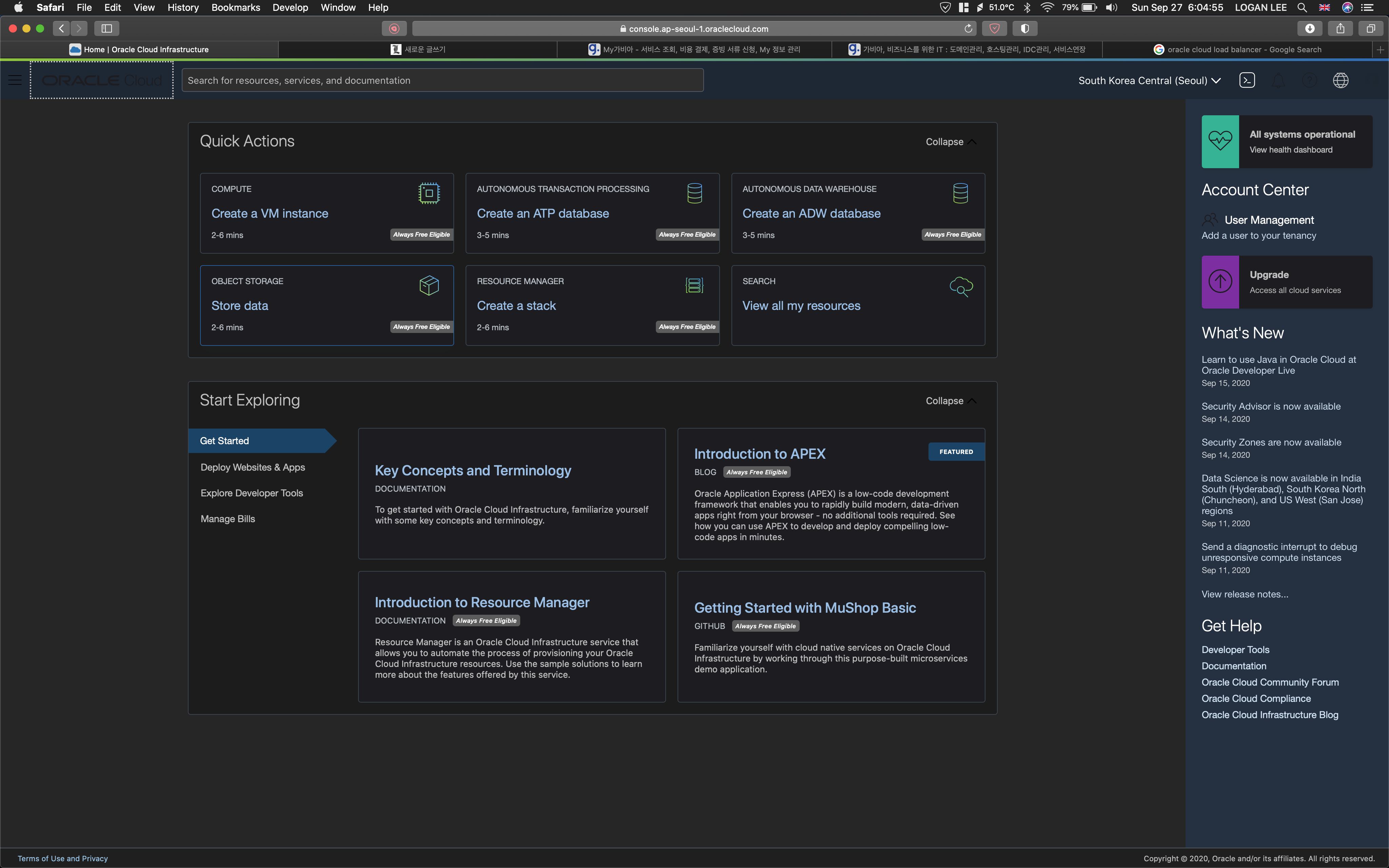Select the Manage Bills tab

(x=228, y=519)
